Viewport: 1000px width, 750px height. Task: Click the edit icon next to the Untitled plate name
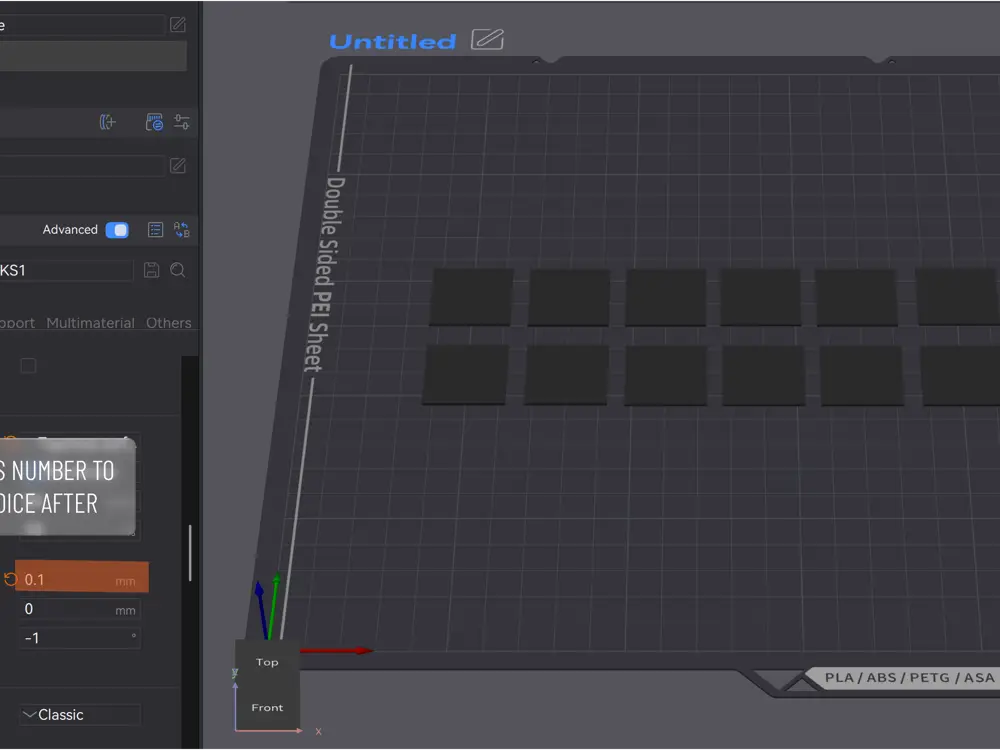click(x=487, y=40)
